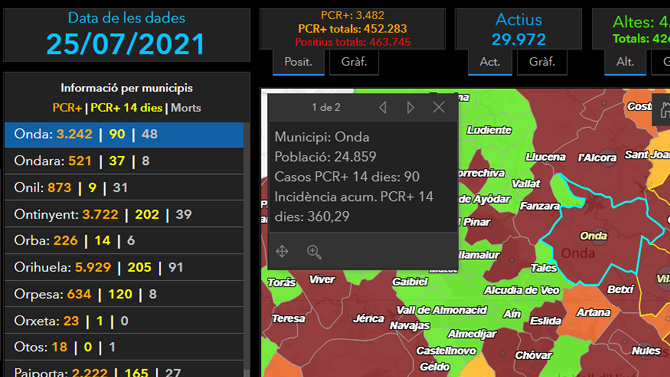Select the Orpesa list entry
This screenshot has width=670, height=377.
pyautogui.click(x=124, y=294)
